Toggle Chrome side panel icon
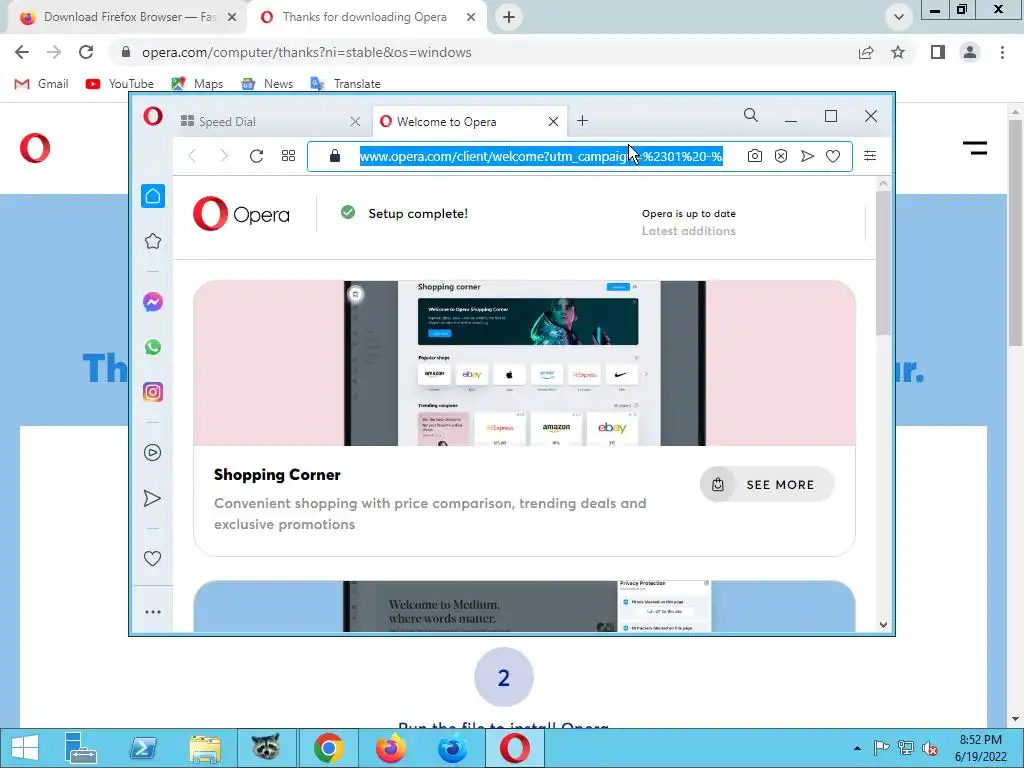1024x768 pixels. (x=938, y=52)
